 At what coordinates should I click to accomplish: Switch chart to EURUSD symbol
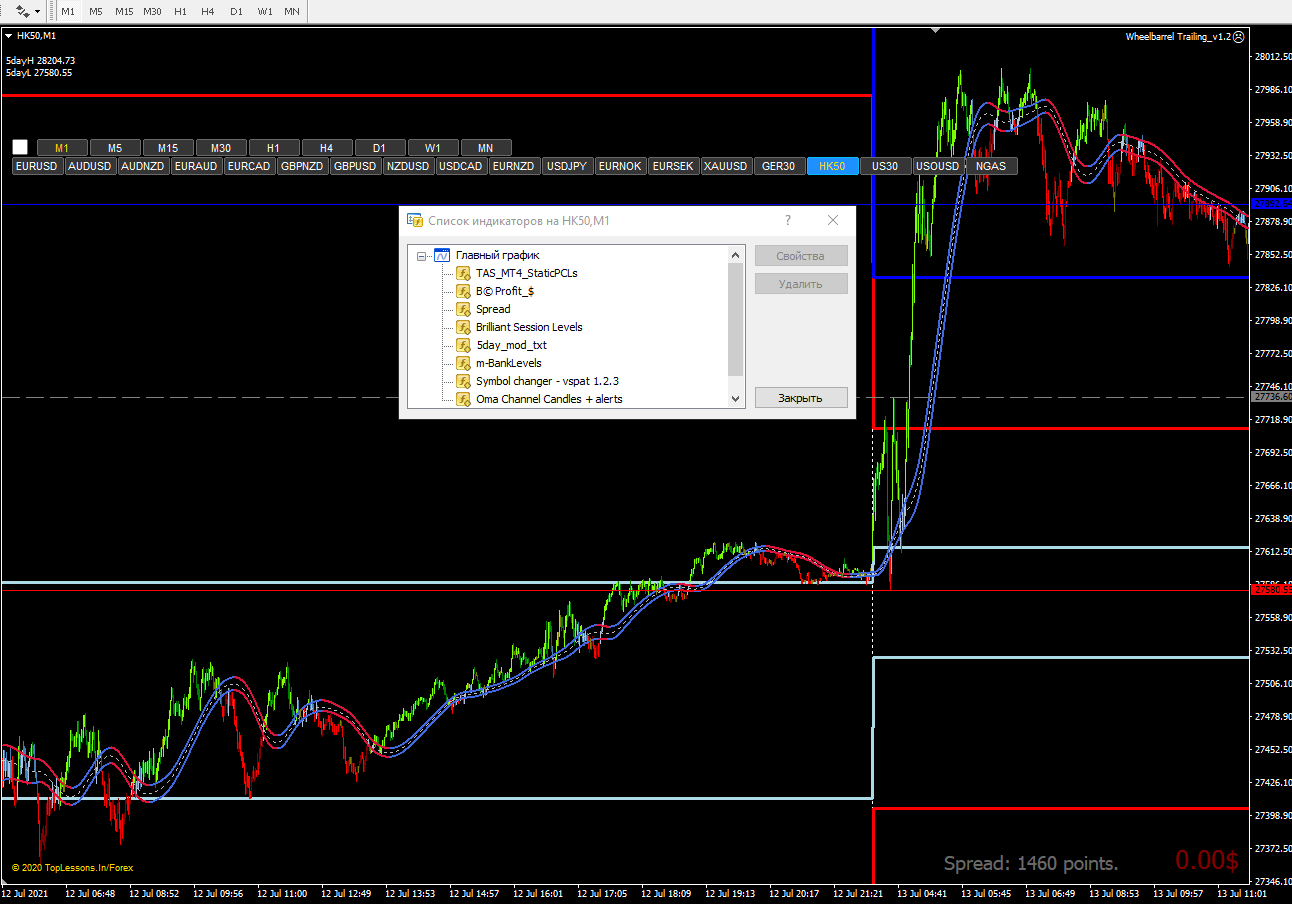point(38,166)
